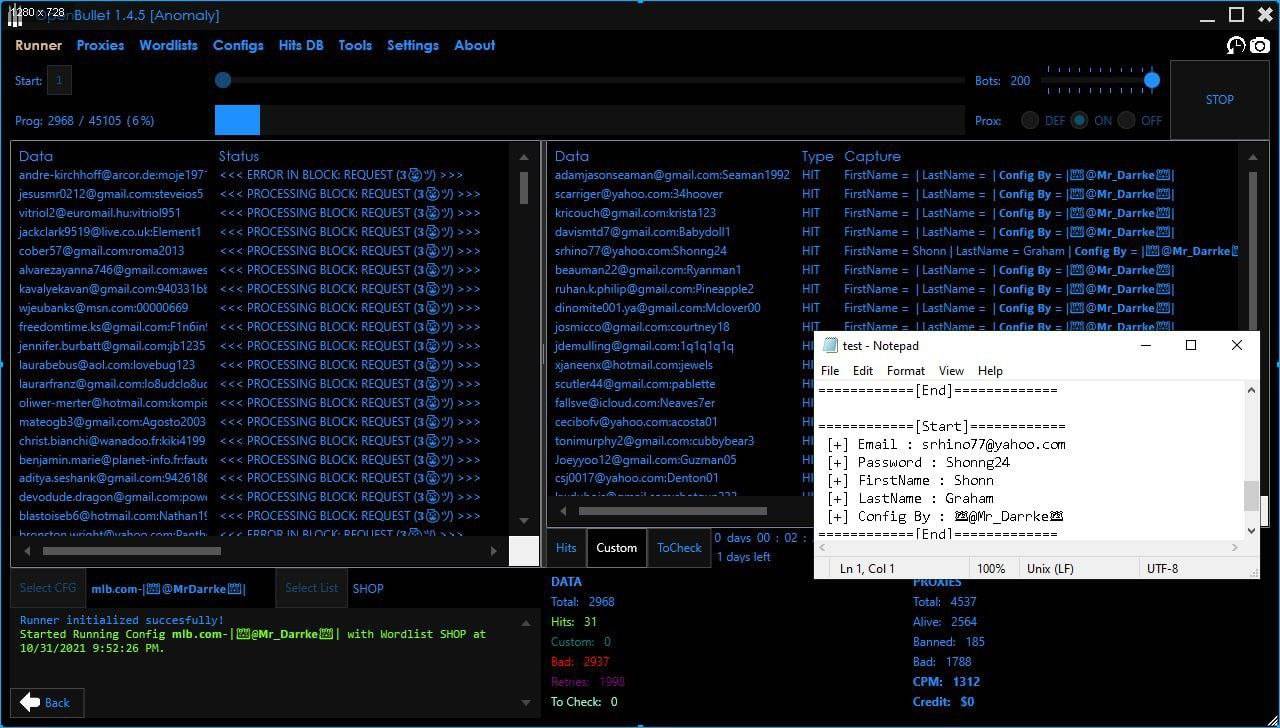Open the Edit menu in Notepad
The image size is (1280, 728).
click(x=863, y=370)
